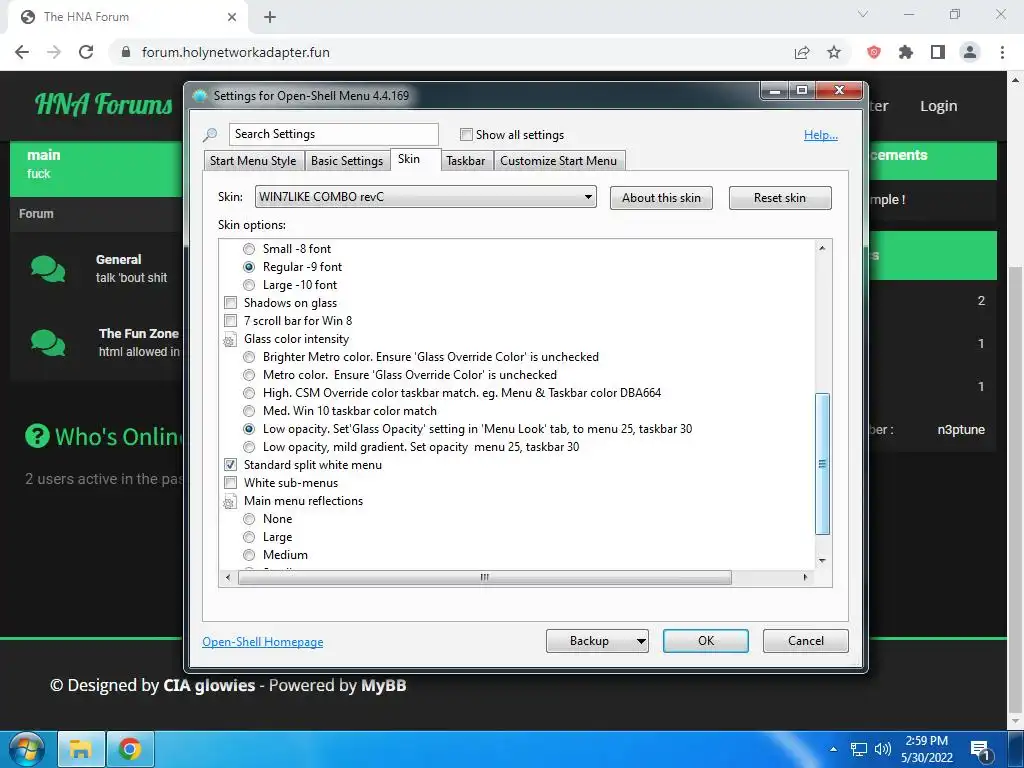This screenshot has height=768, width=1024.
Task: Click the Open-Shell title bar shell icon
Action: [200, 95]
